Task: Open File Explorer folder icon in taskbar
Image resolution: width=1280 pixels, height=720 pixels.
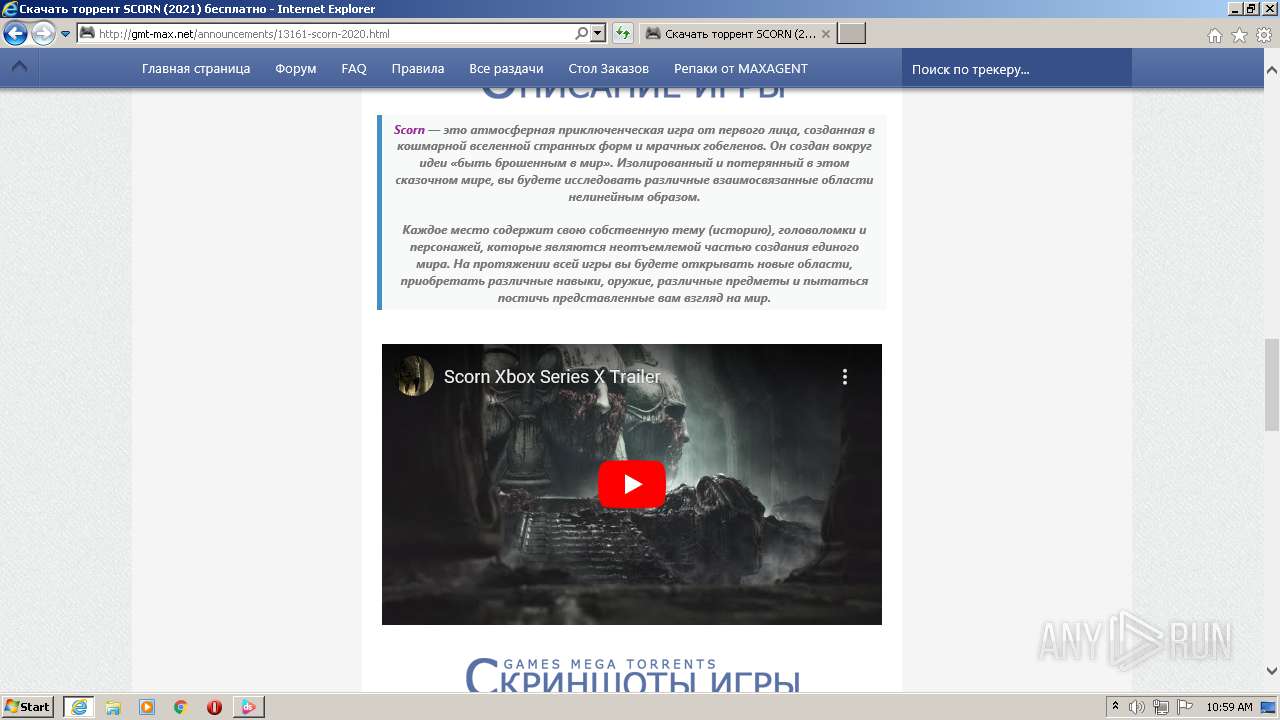Action: [113, 707]
